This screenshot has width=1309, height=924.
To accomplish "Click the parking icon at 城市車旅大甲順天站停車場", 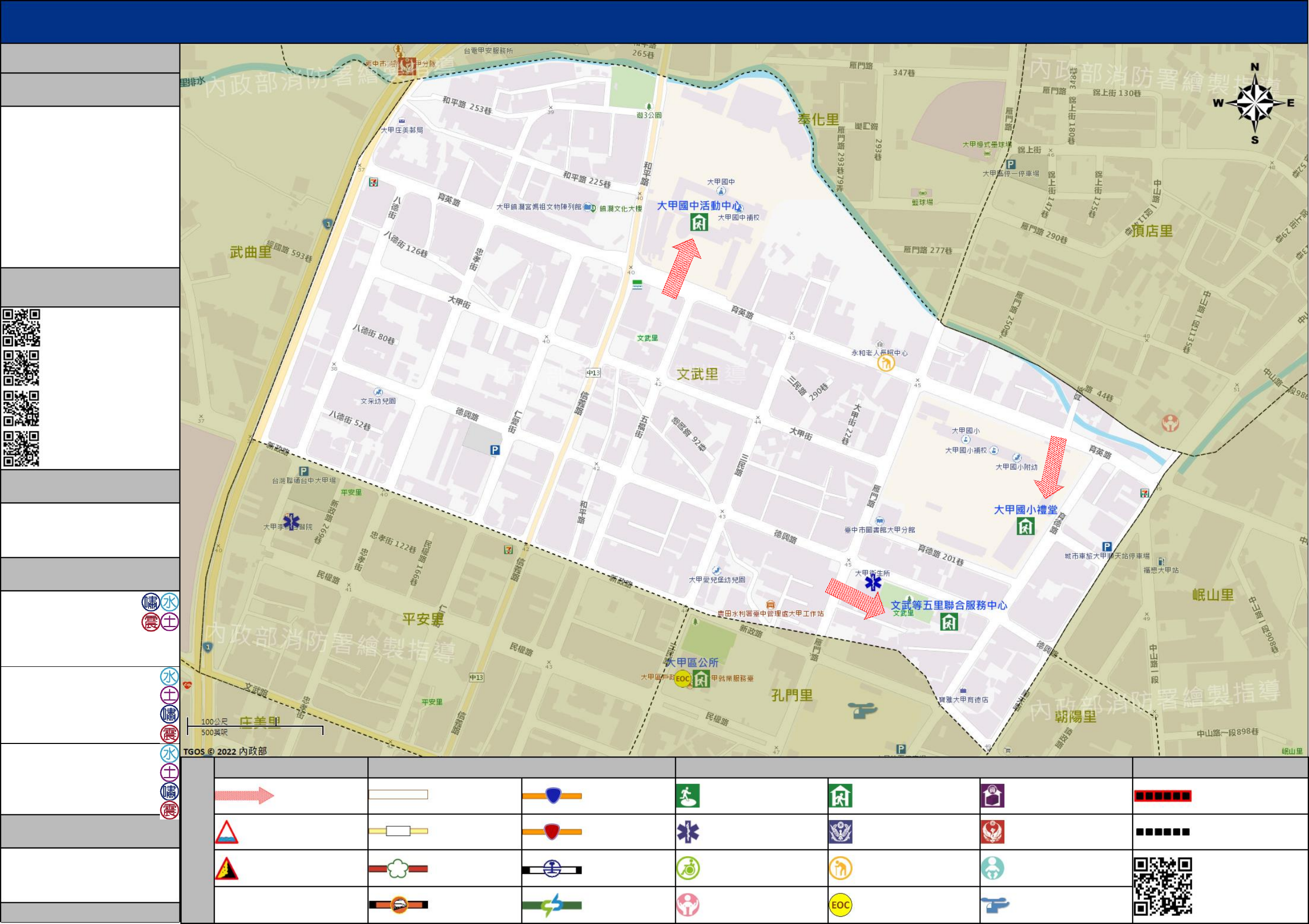I will [1107, 546].
